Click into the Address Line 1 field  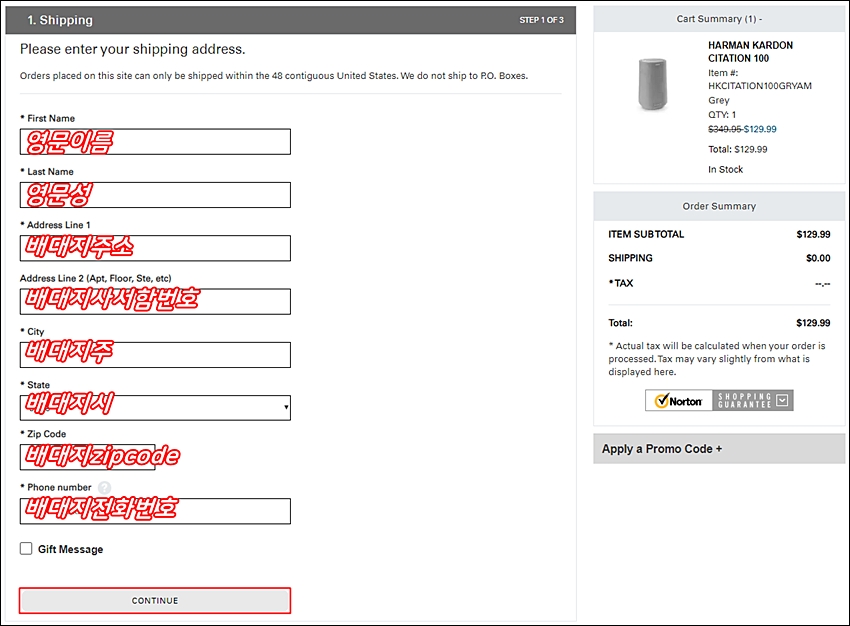155,248
